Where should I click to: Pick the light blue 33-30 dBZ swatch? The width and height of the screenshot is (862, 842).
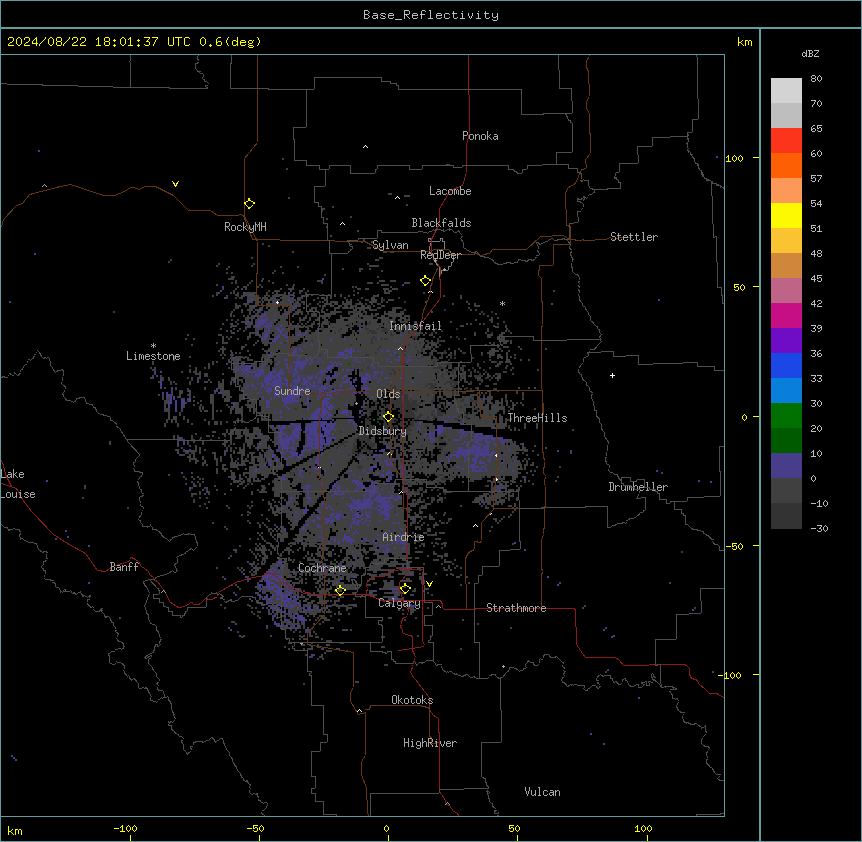coord(786,390)
